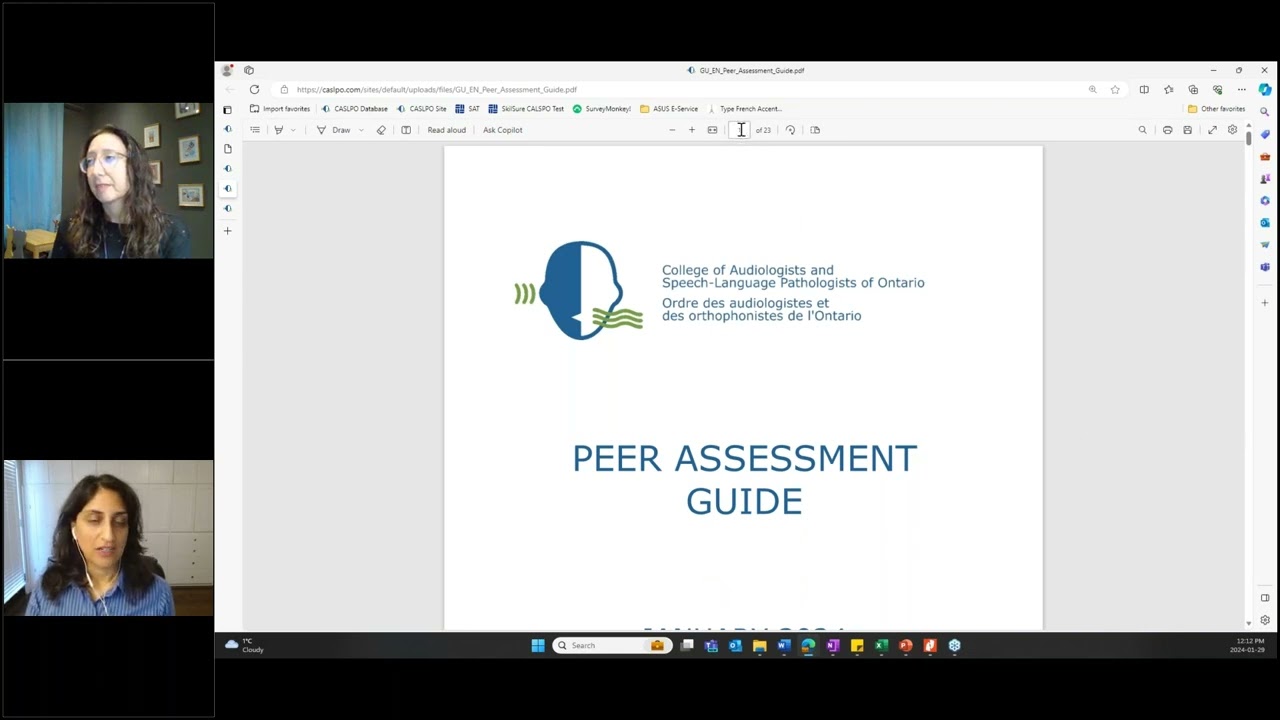
Task: Rotate the PDF page icon
Action: click(790, 130)
